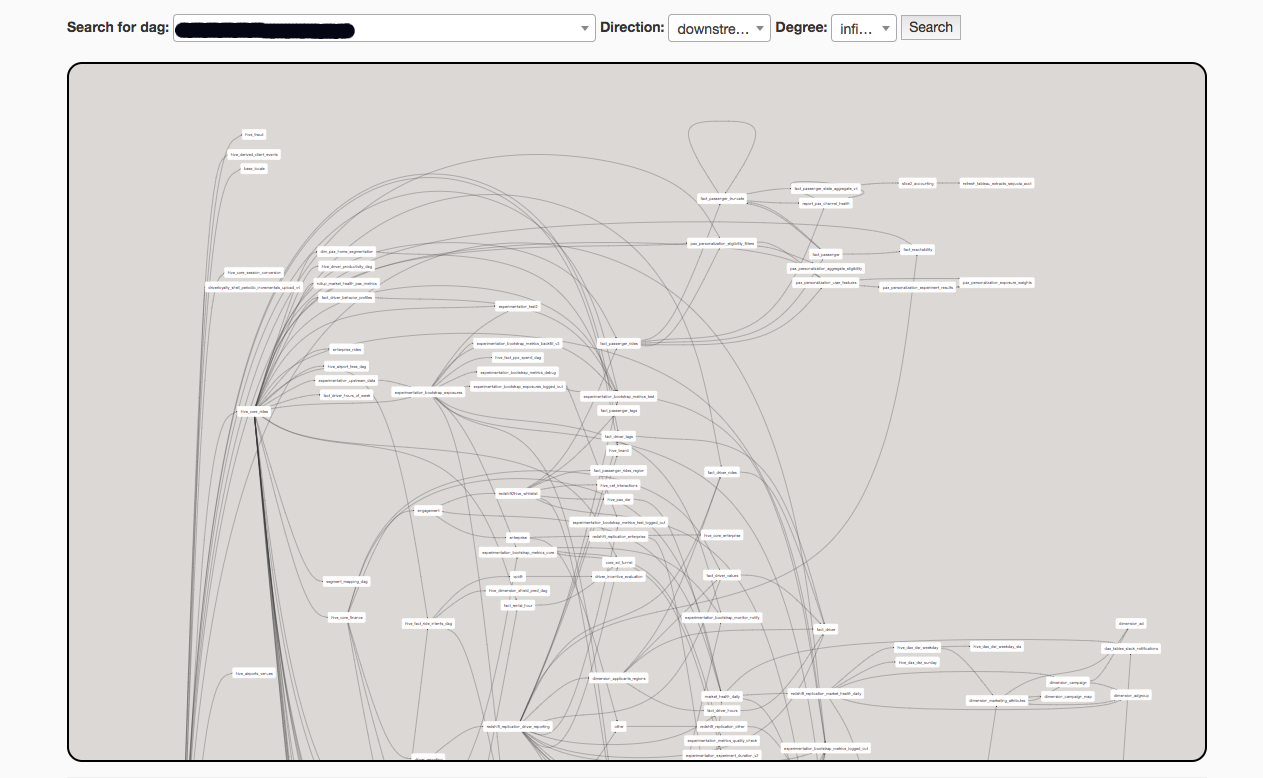Select the fact_passenger_lags node
This screenshot has height=778, width=1263.
click(619, 410)
